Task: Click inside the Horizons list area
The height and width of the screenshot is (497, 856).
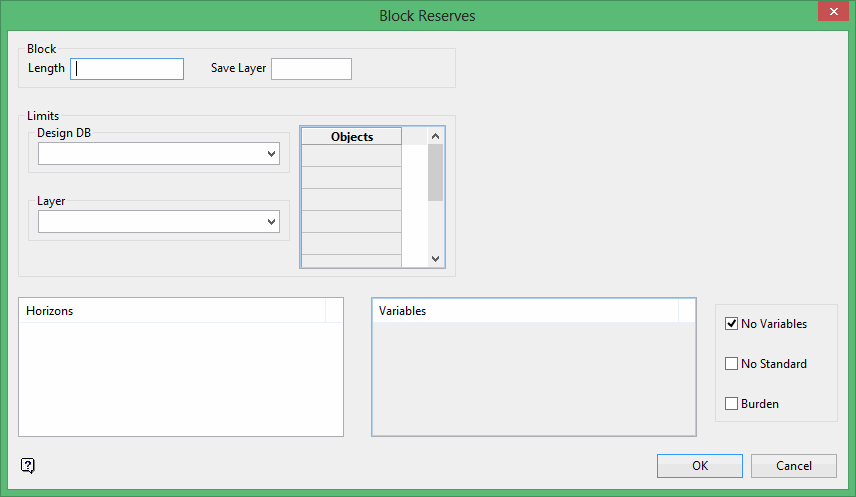Action: coord(180,378)
